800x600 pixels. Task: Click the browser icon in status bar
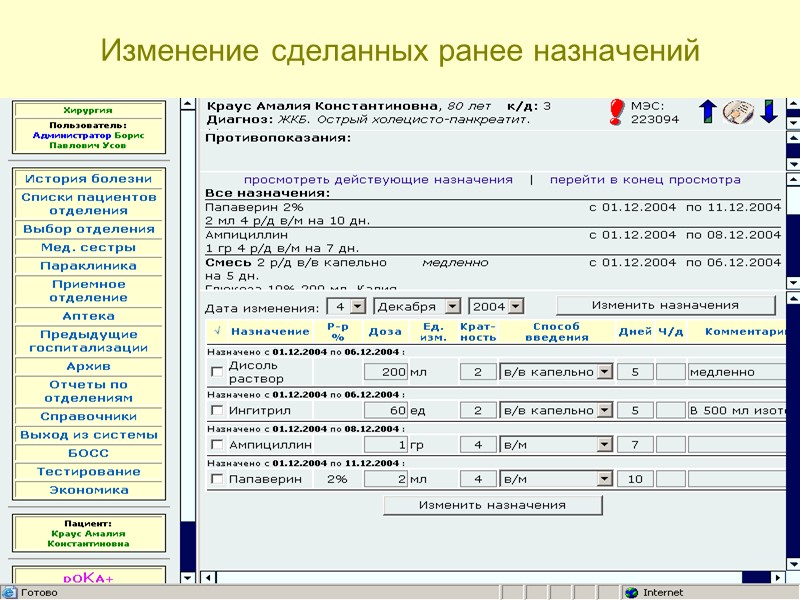9,592
